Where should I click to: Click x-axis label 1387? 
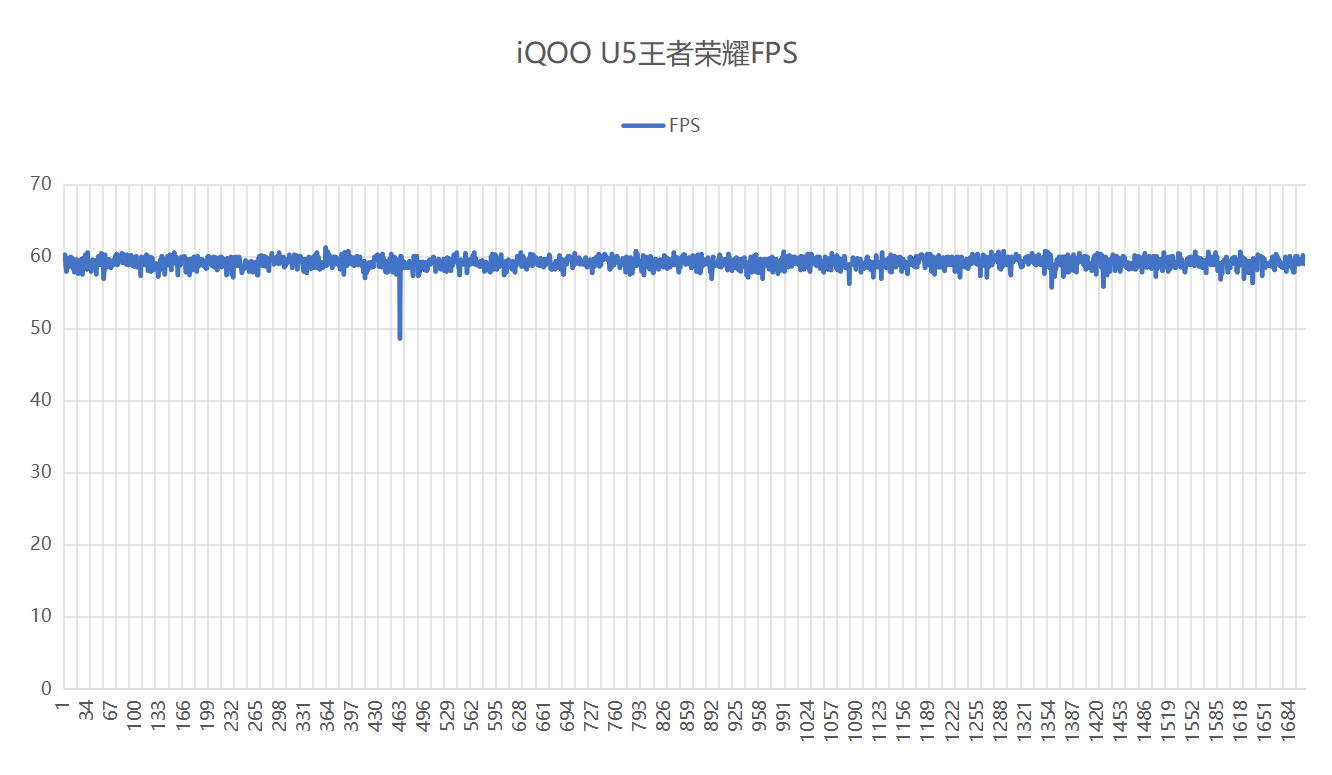pyautogui.click(x=1075, y=720)
